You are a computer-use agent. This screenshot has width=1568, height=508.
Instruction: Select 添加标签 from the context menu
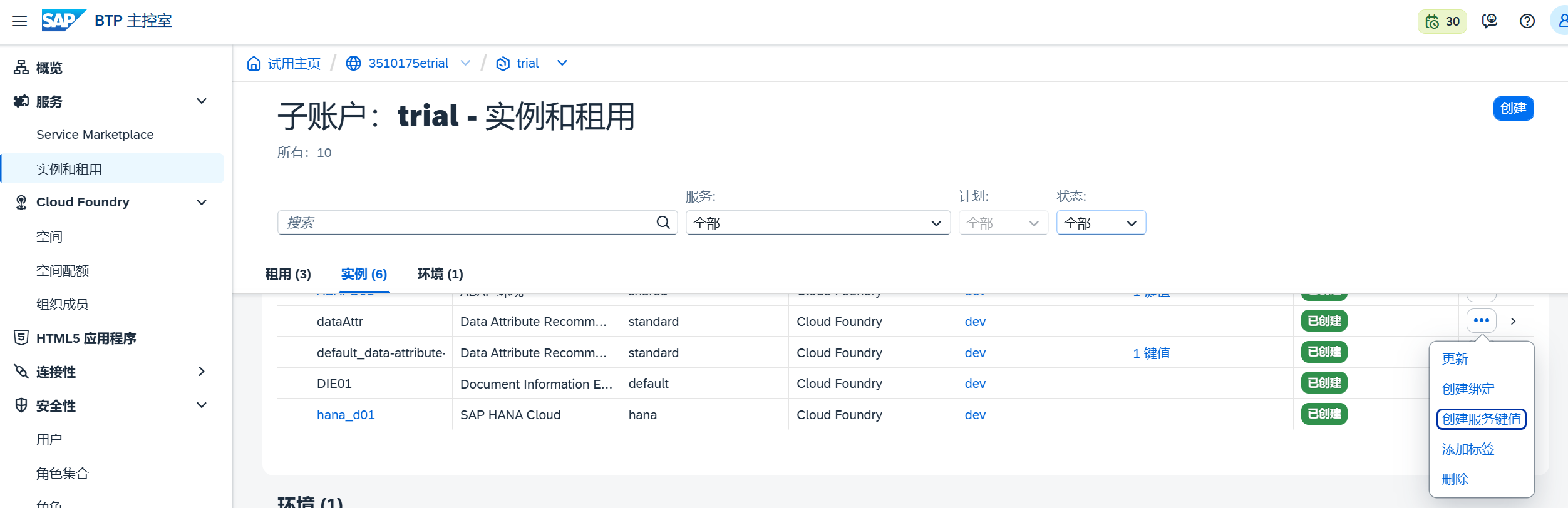click(x=1468, y=449)
